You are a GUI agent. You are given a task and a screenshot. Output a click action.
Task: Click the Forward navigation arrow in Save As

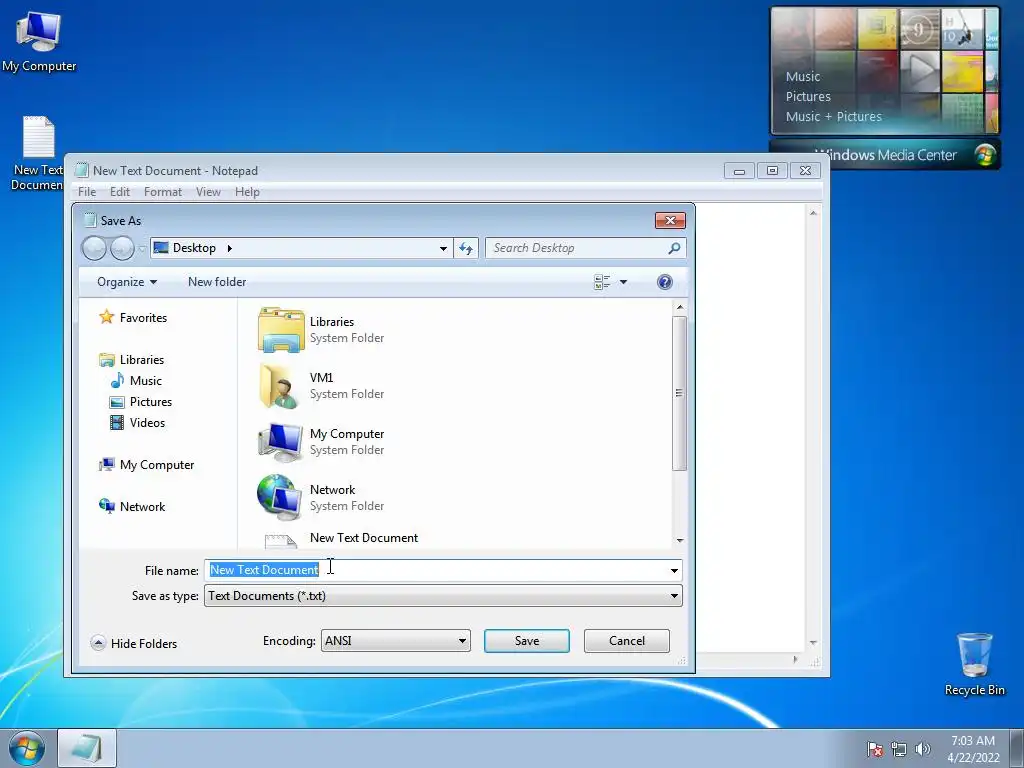[122, 248]
